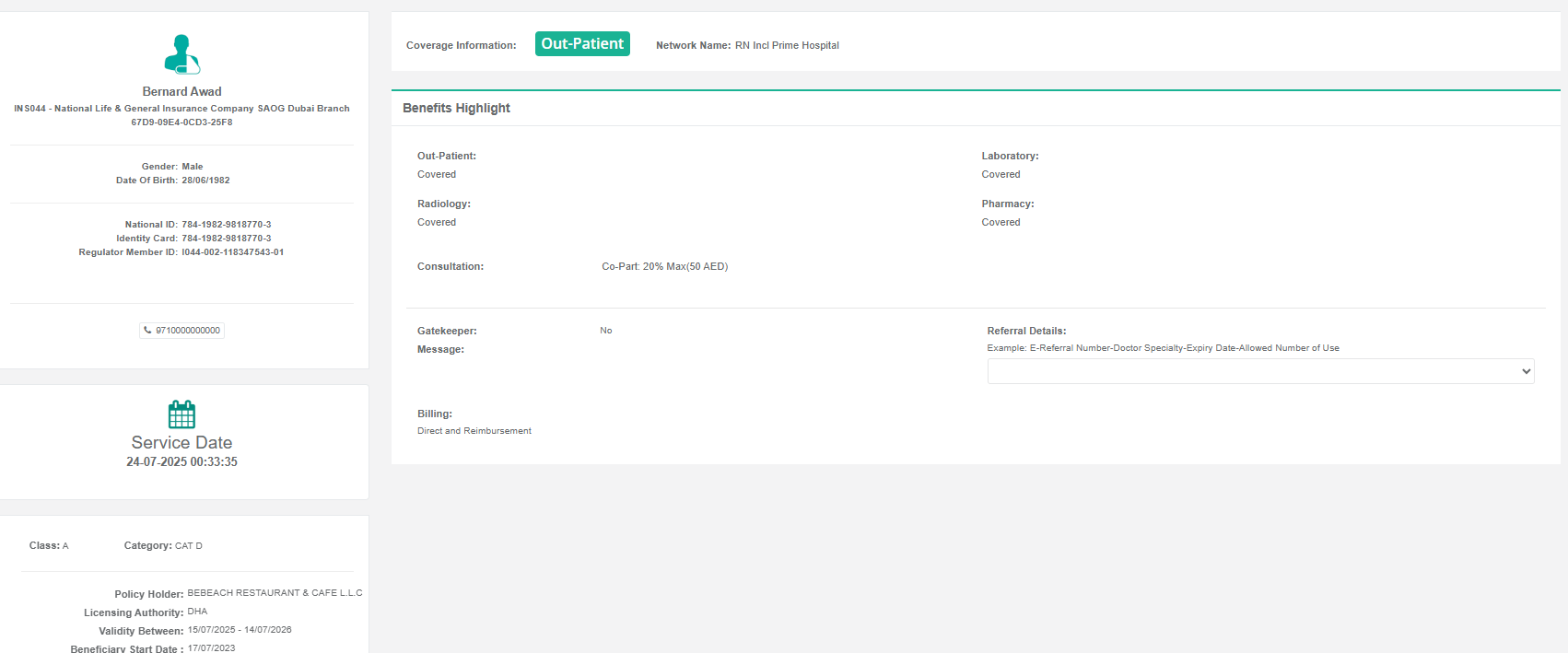1568x653 pixels.
Task: Click the CAT D category value
Action: click(188, 546)
